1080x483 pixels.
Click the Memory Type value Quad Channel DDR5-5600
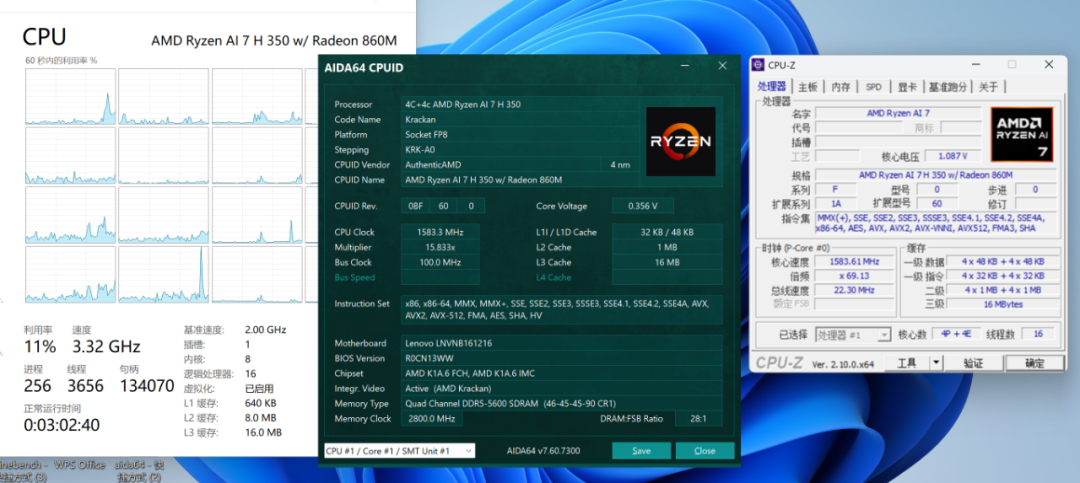tap(562, 404)
